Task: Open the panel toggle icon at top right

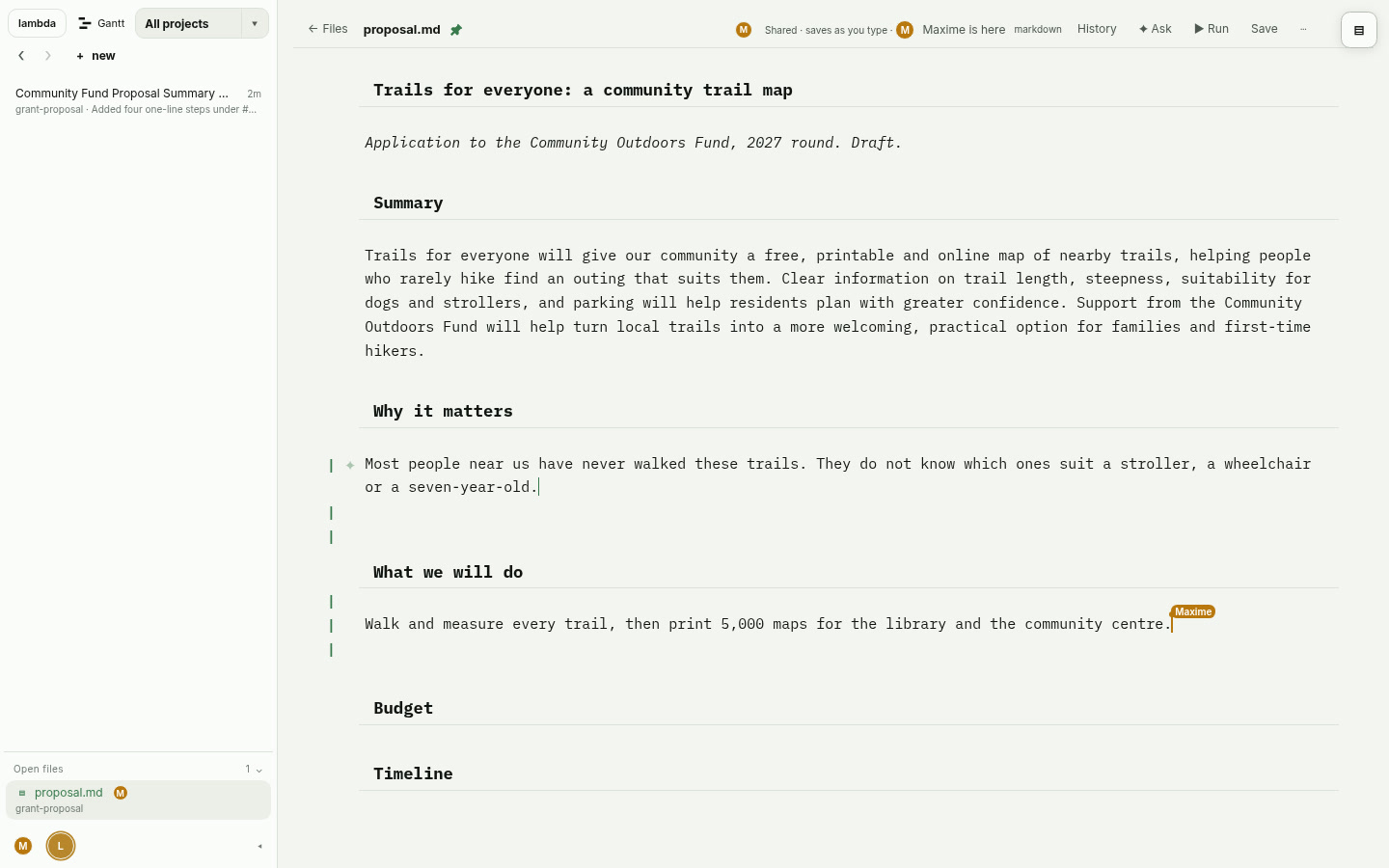Action: (x=1359, y=30)
